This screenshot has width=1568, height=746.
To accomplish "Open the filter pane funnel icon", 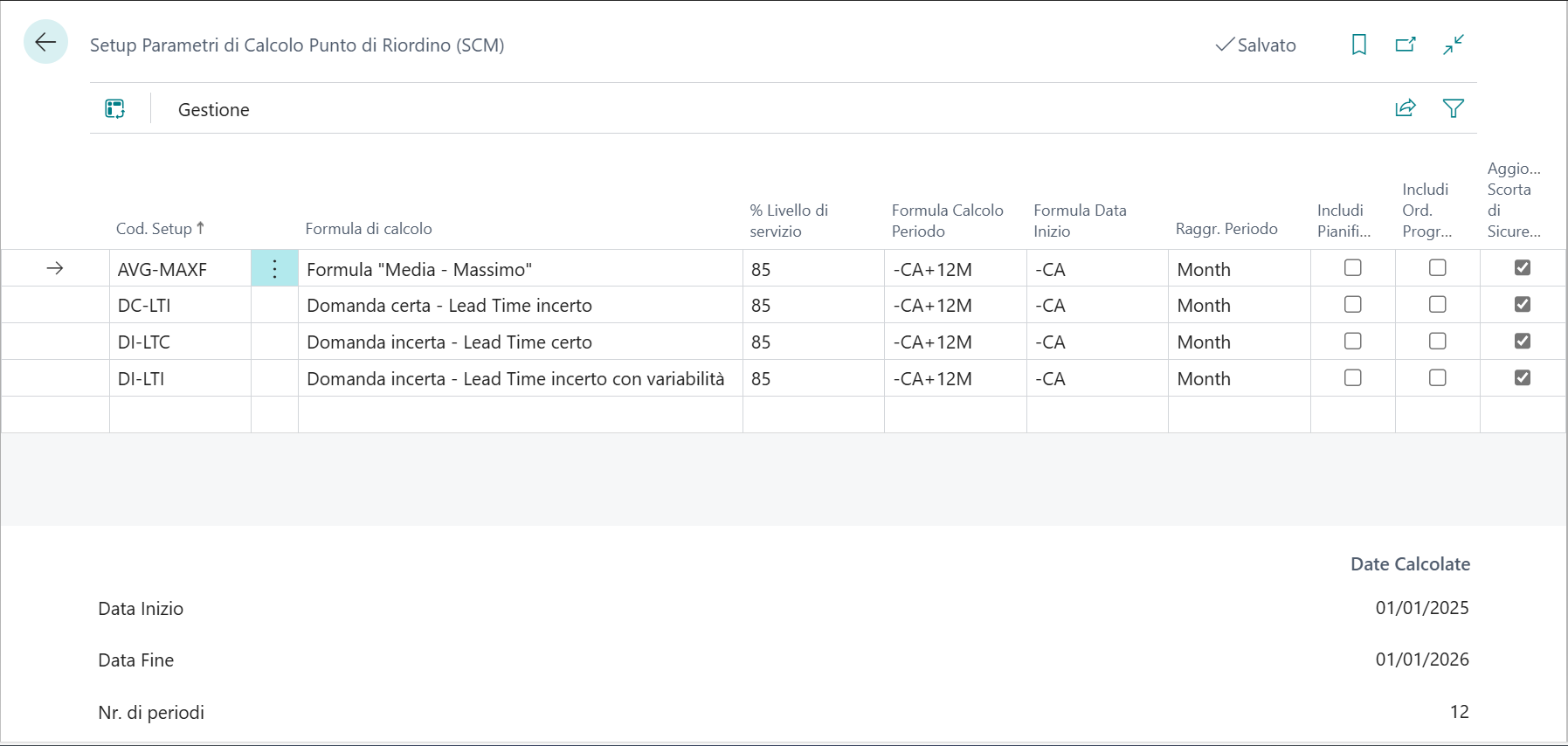I will coord(1453,108).
